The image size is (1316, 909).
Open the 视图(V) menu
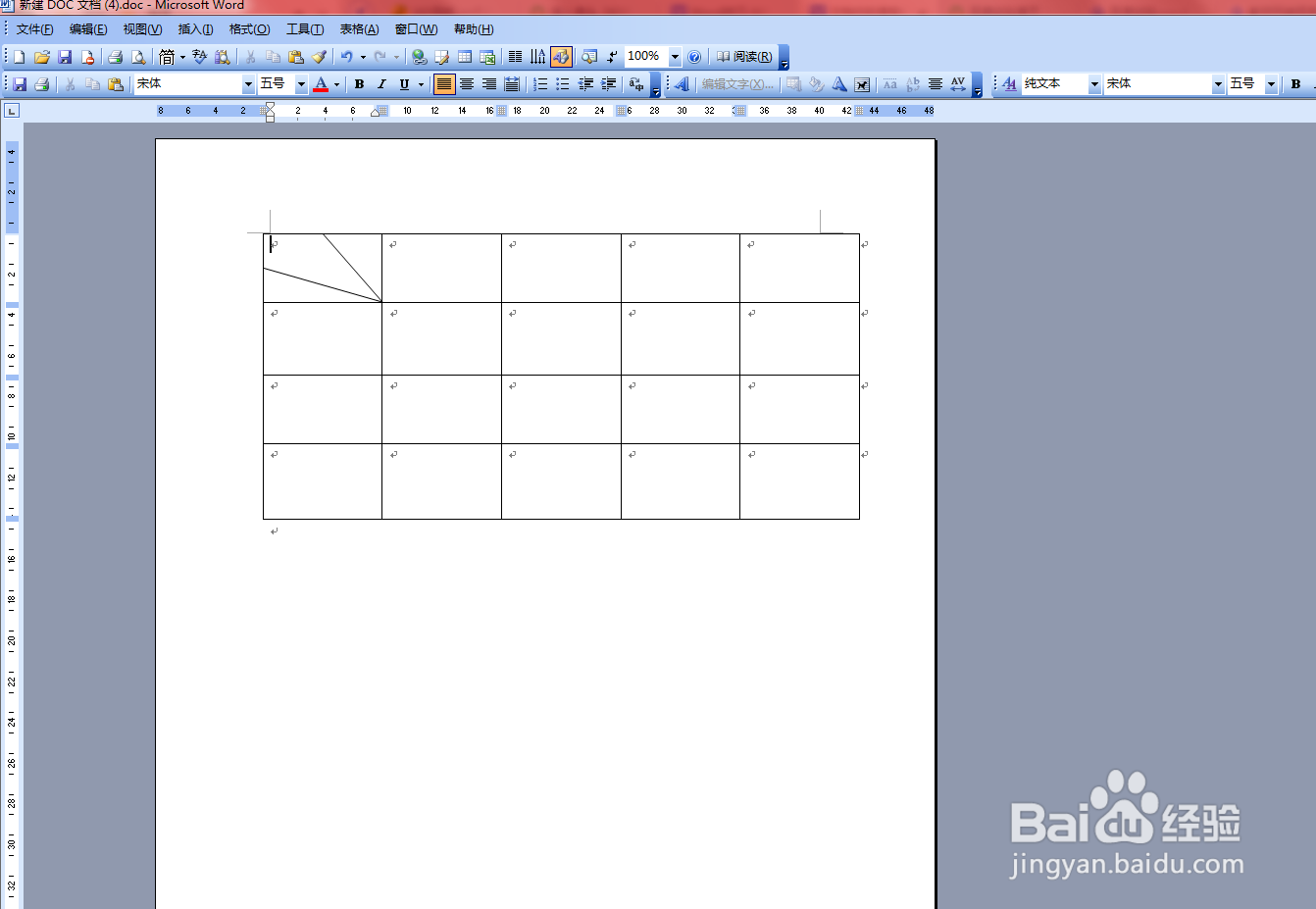coord(142,29)
